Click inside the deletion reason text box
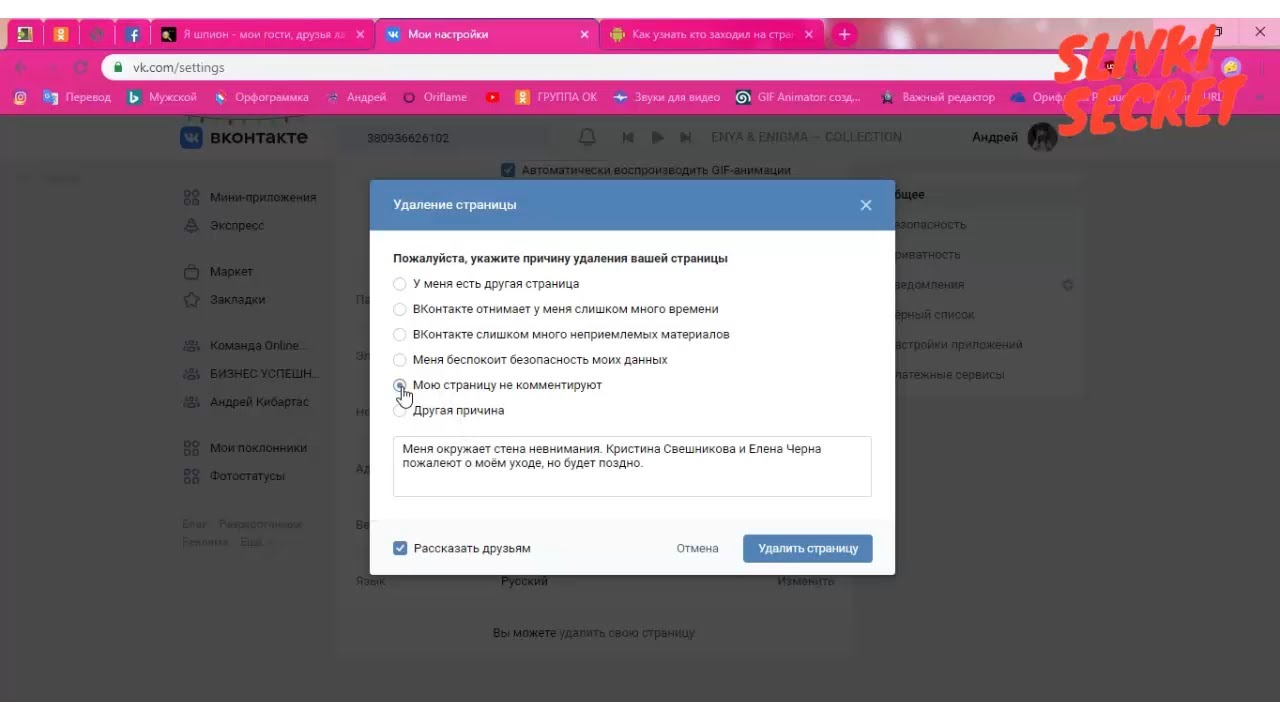 click(632, 466)
